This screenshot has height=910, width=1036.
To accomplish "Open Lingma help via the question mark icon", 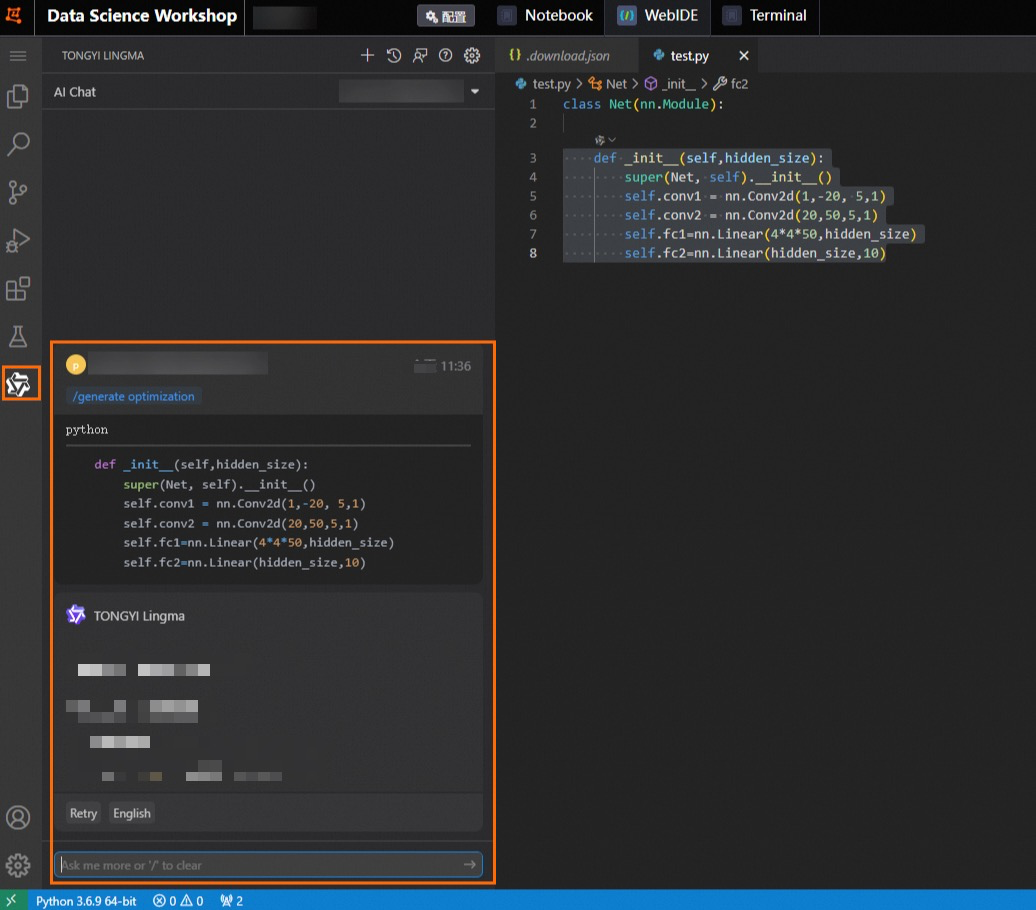I will pos(446,56).
